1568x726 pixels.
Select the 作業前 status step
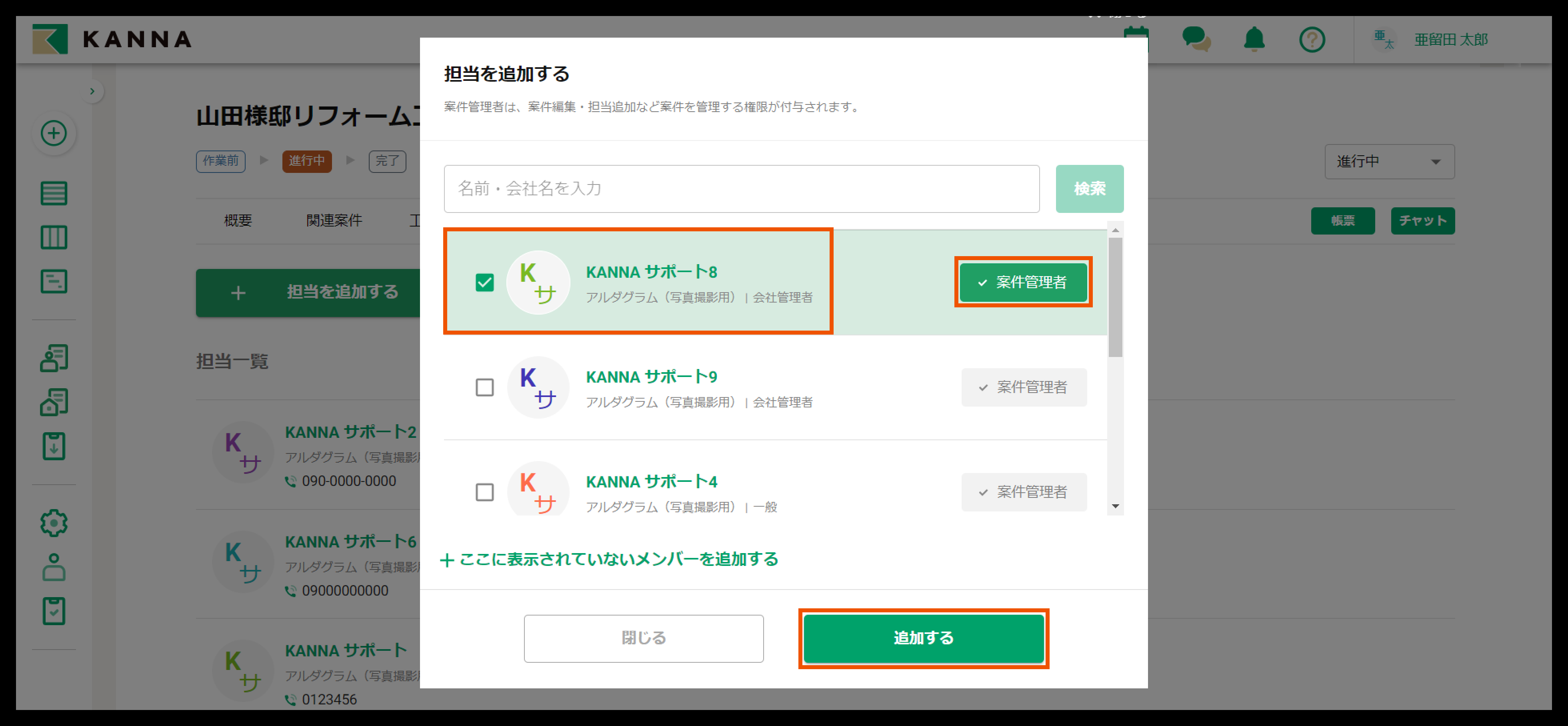click(220, 161)
